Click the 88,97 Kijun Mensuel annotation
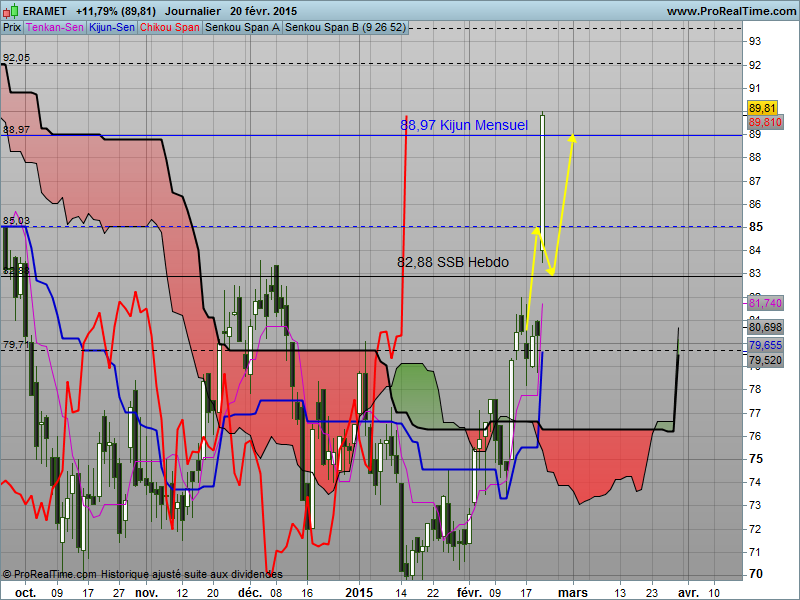The image size is (800, 600). click(464, 126)
